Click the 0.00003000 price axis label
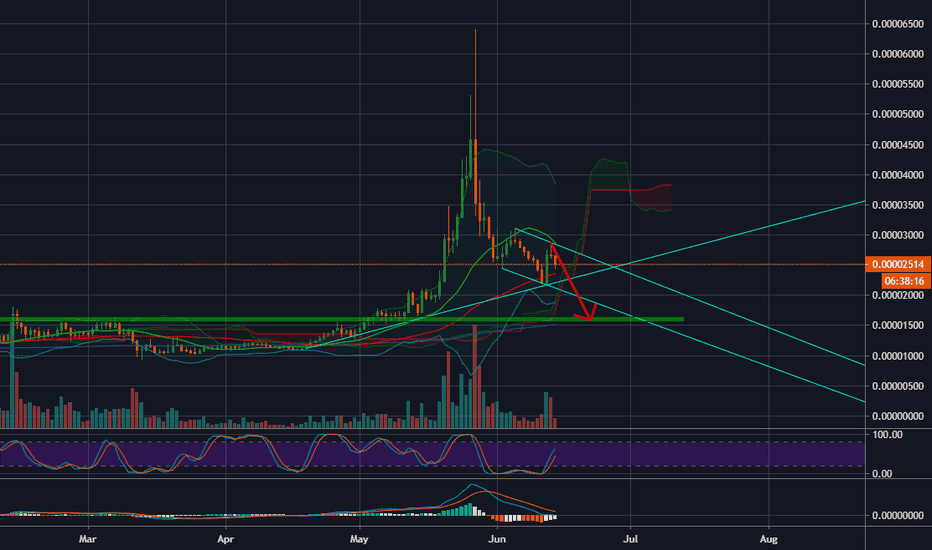 click(x=898, y=235)
